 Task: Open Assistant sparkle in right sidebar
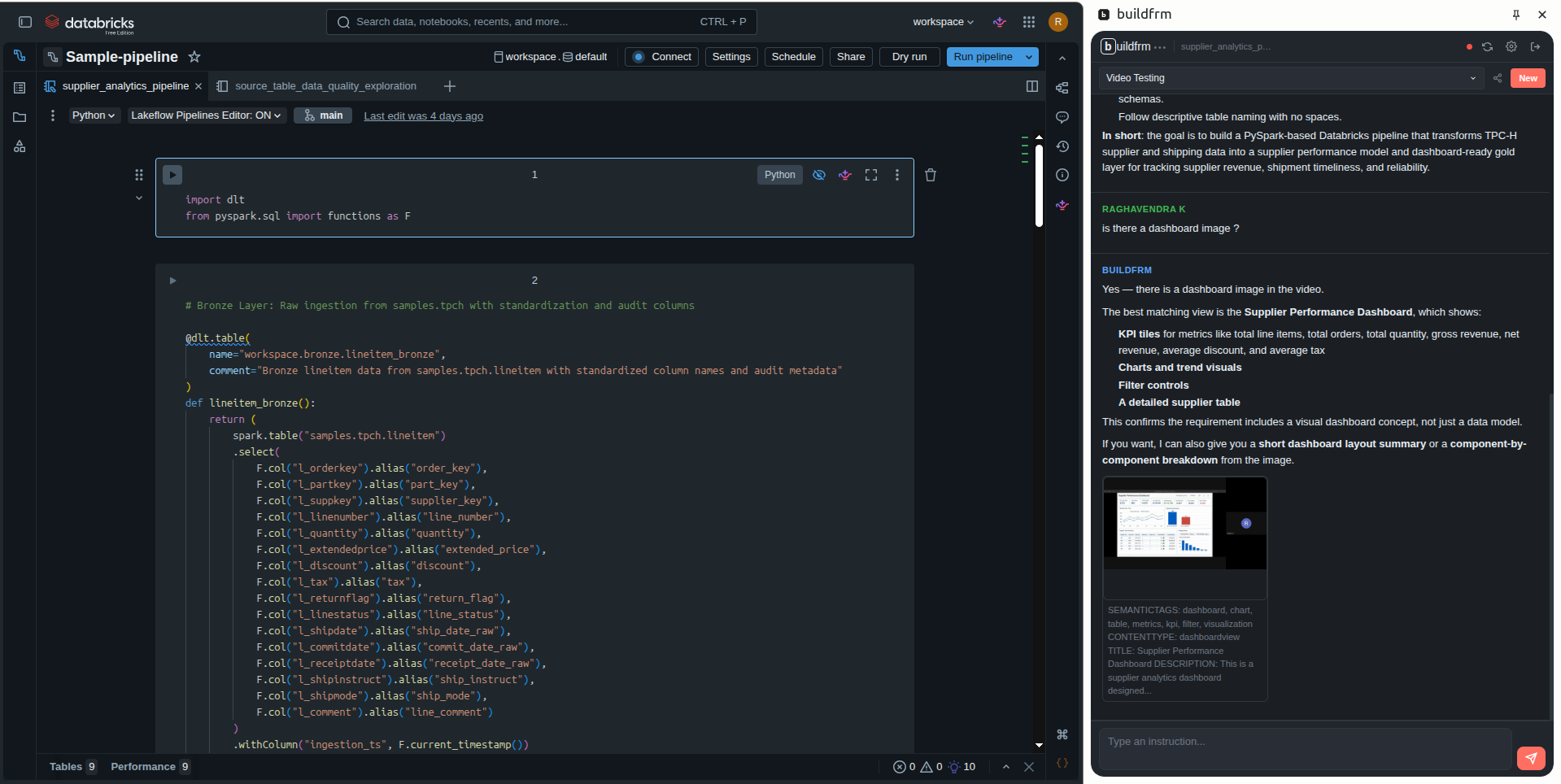1062,205
